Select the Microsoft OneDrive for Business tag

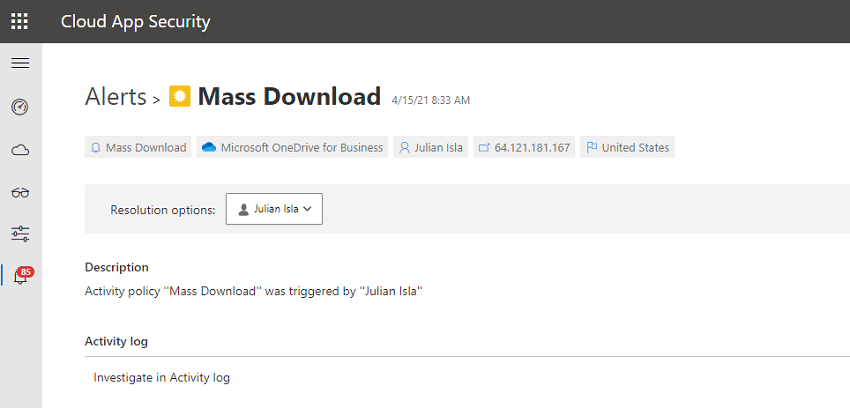click(293, 147)
